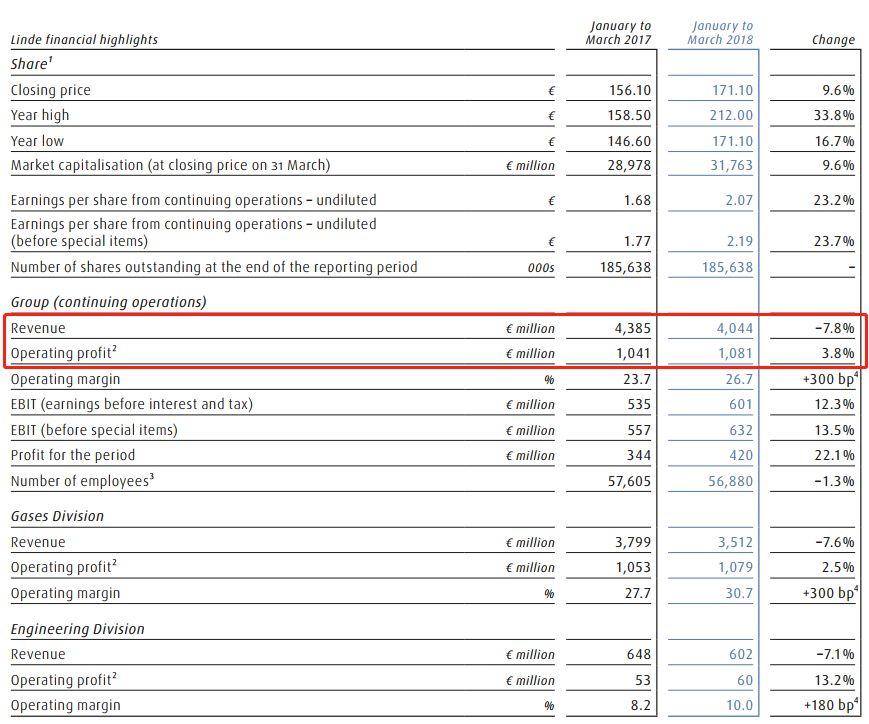Viewport: 869px width, 724px height.
Task: Click the Engineering Division revenue value 648
Action: pyautogui.click(x=639, y=655)
